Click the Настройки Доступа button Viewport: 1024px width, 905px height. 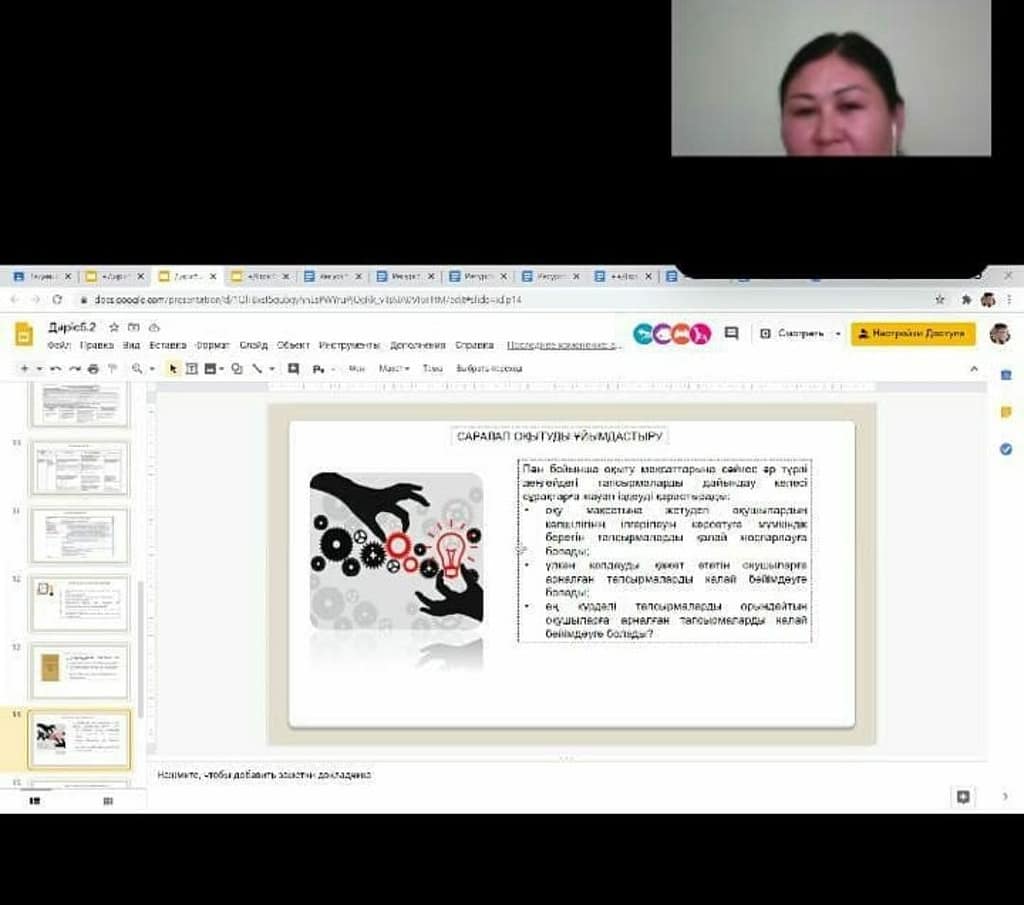pos(912,333)
